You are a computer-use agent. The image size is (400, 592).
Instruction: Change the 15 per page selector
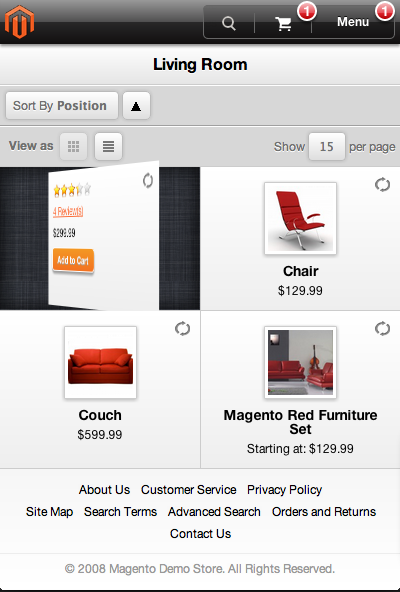coord(327,146)
